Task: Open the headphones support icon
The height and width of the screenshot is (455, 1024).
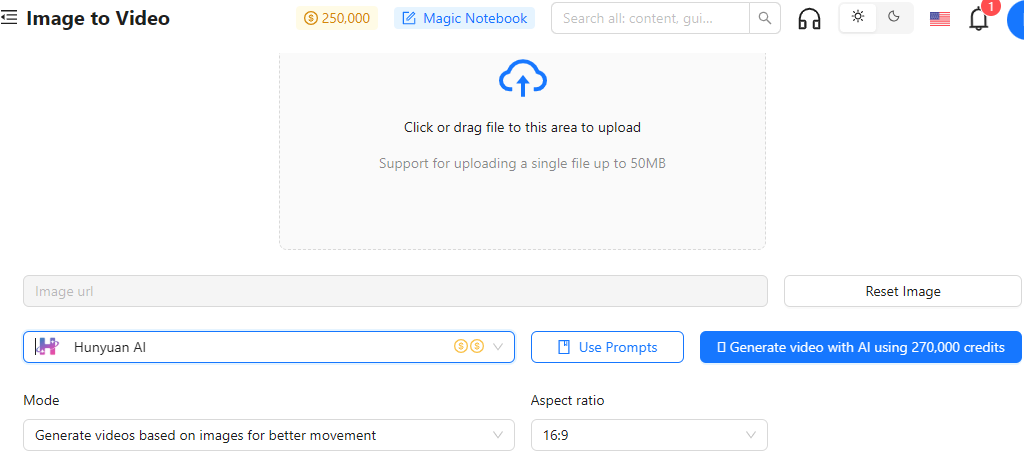Action: coord(810,18)
